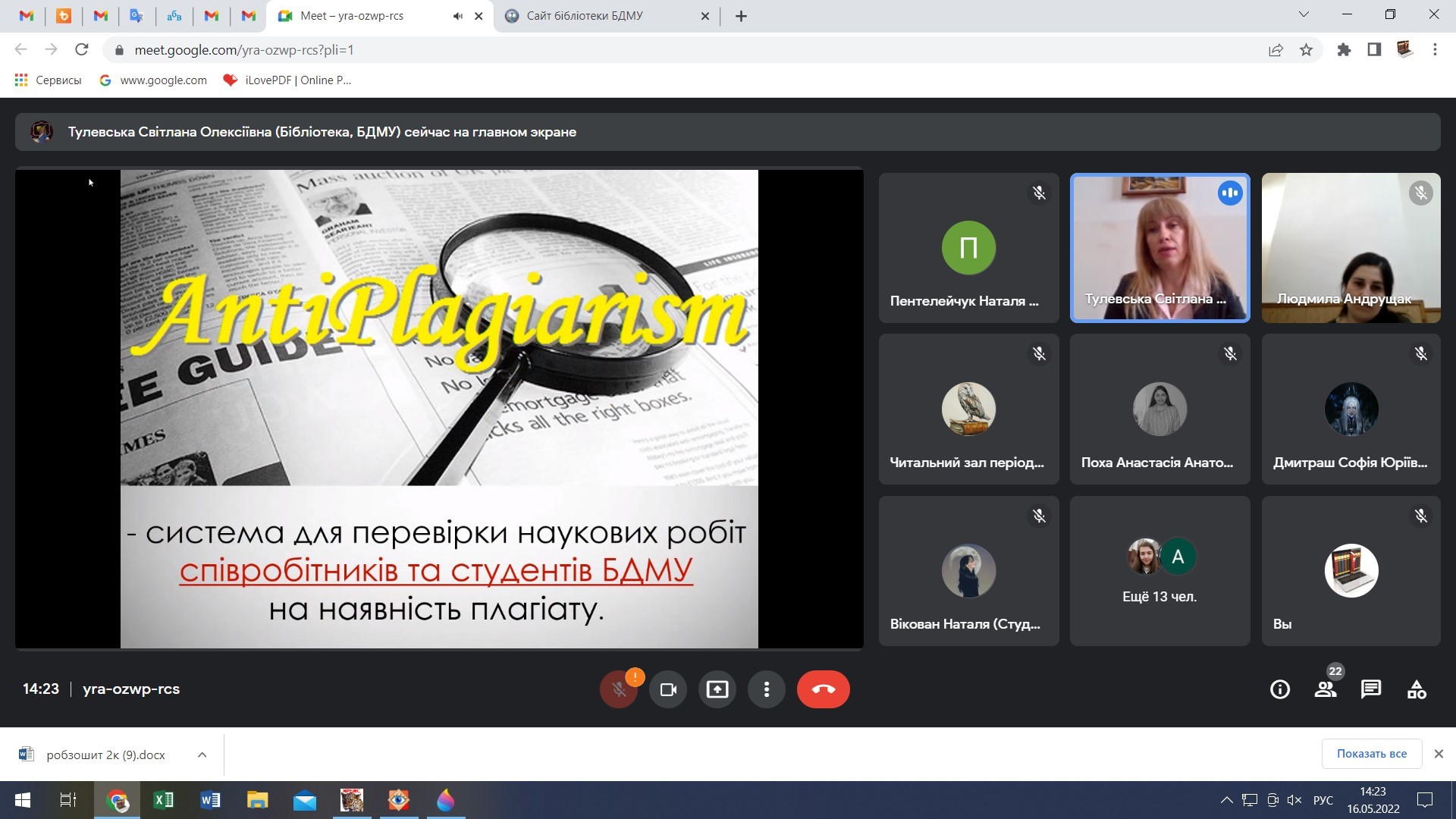
Task: Click the Показать все button
Action: [x=1371, y=754]
